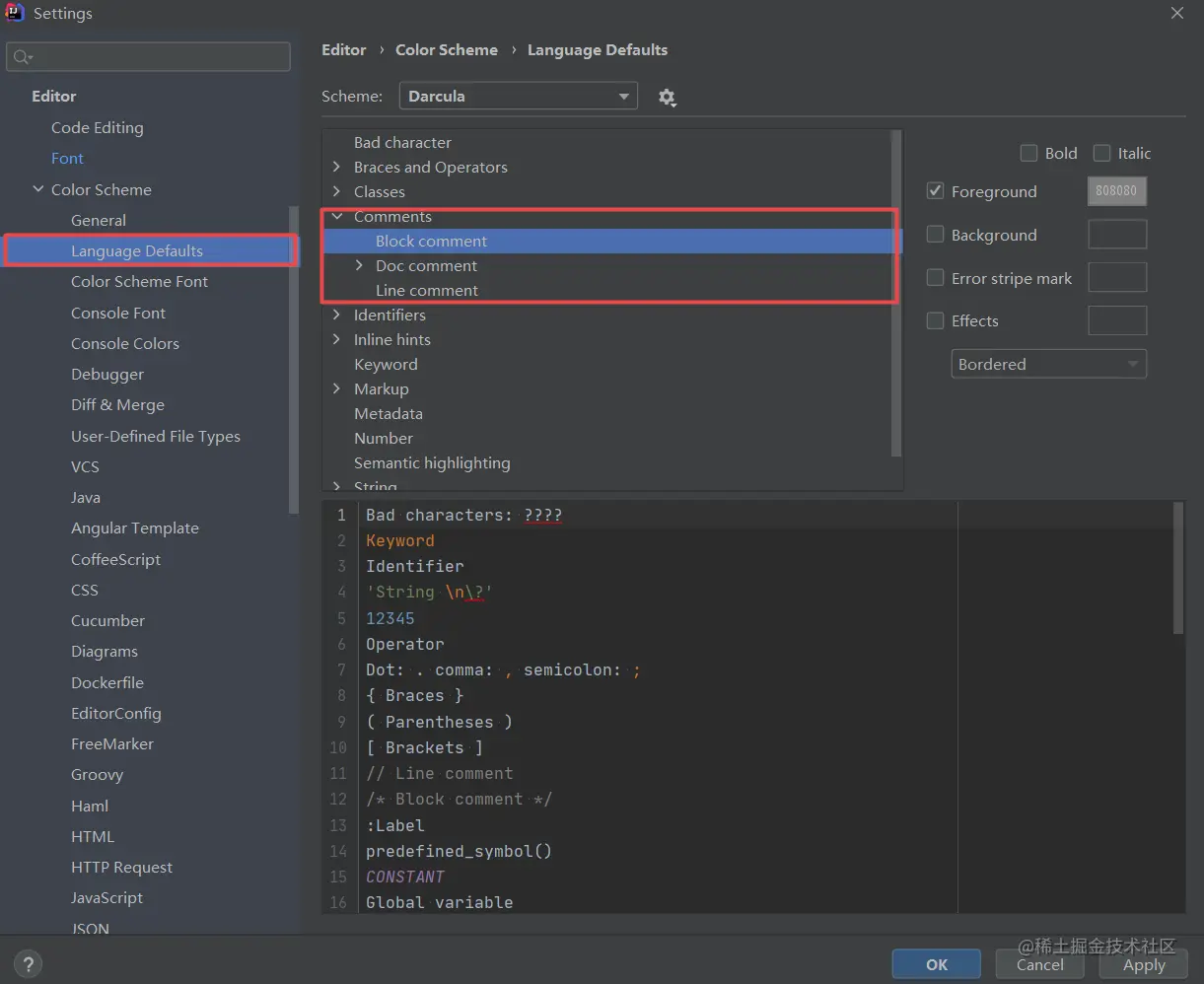This screenshot has height=984, width=1204.
Task: Expand the Doc comment node
Action: tap(359, 265)
